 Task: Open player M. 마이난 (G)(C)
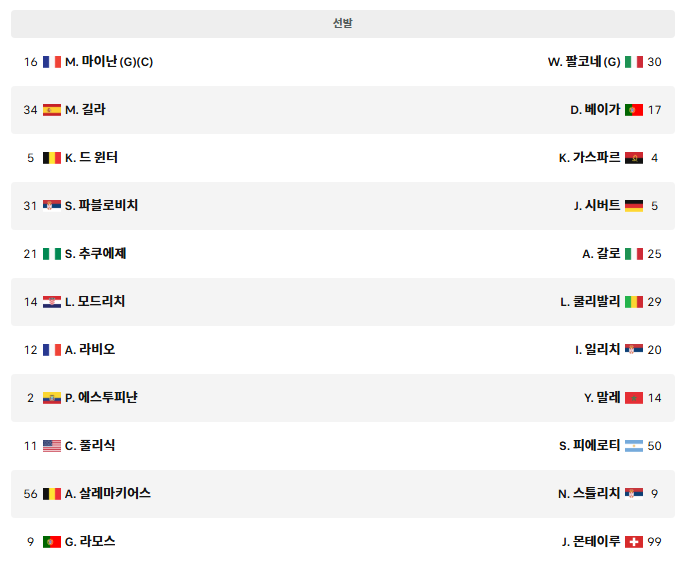(x=109, y=62)
